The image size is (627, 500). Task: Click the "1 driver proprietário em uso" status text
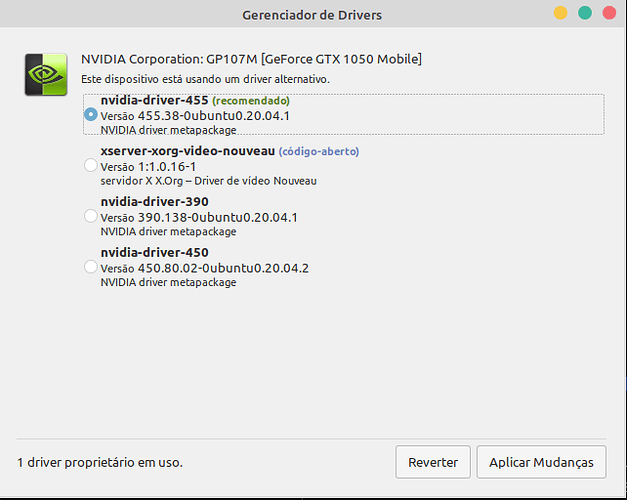100,463
